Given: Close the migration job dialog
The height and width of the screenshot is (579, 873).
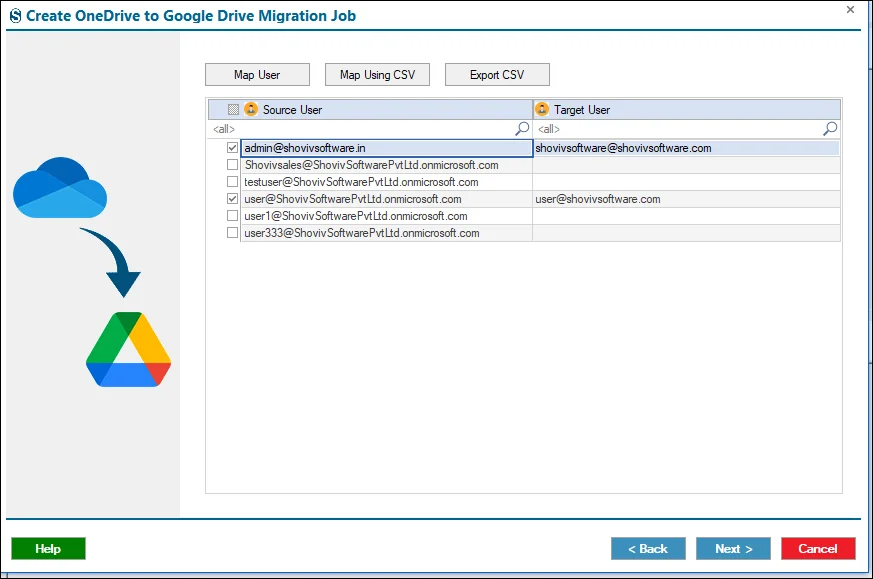Looking at the screenshot, I should point(850,9).
